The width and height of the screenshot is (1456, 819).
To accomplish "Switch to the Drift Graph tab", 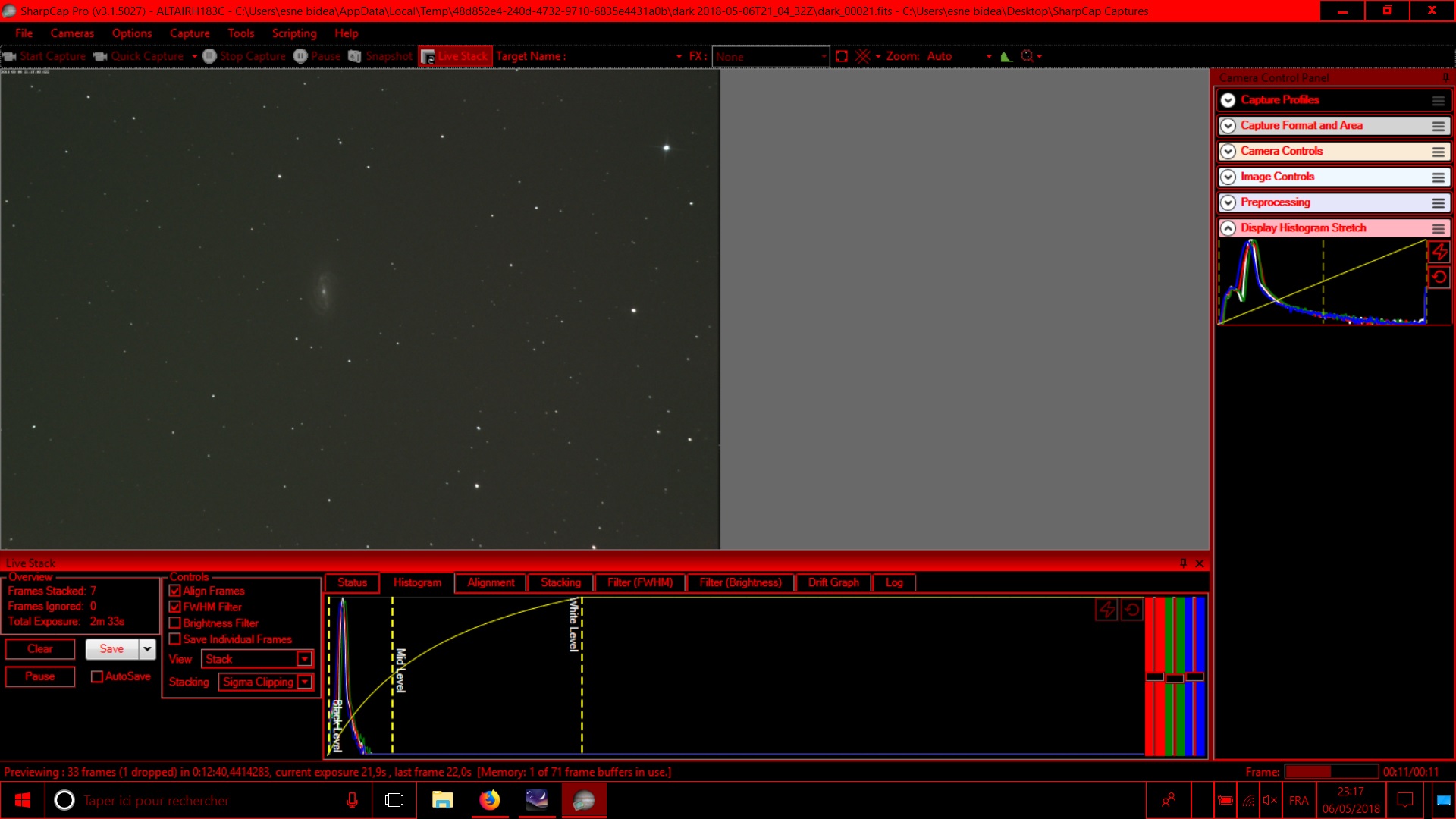I will tap(833, 582).
